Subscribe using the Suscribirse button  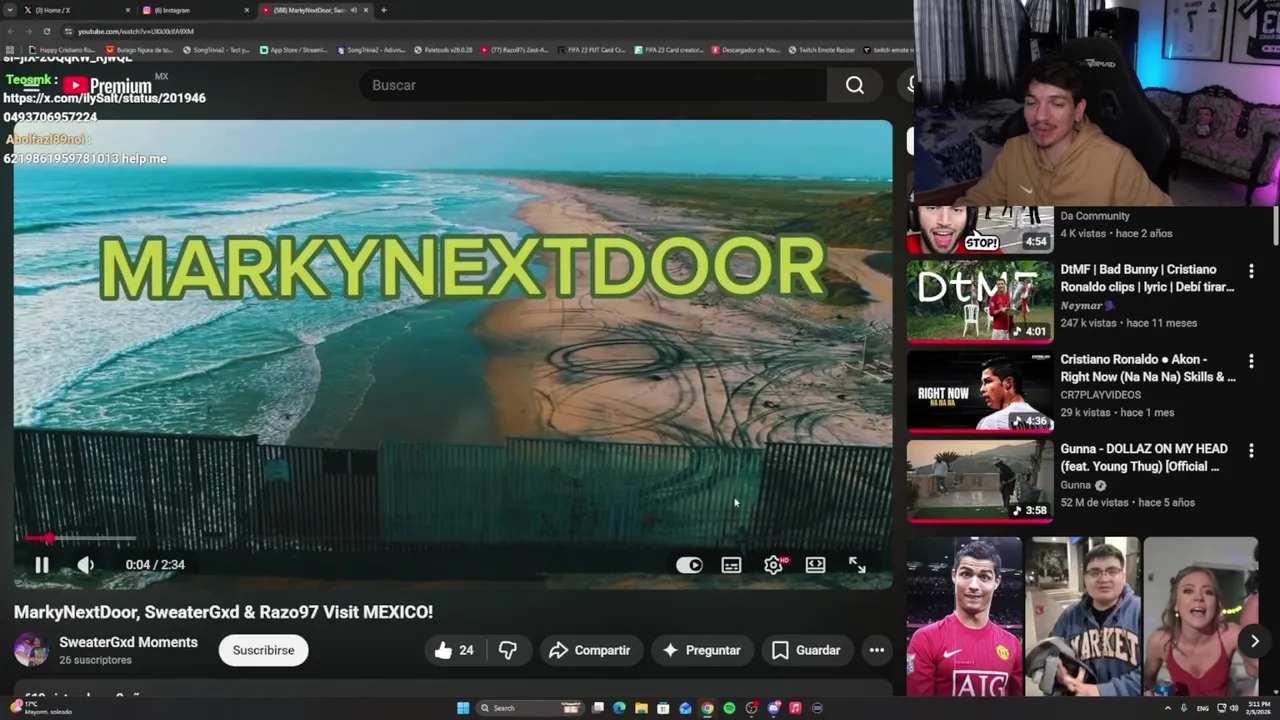click(x=263, y=650)
